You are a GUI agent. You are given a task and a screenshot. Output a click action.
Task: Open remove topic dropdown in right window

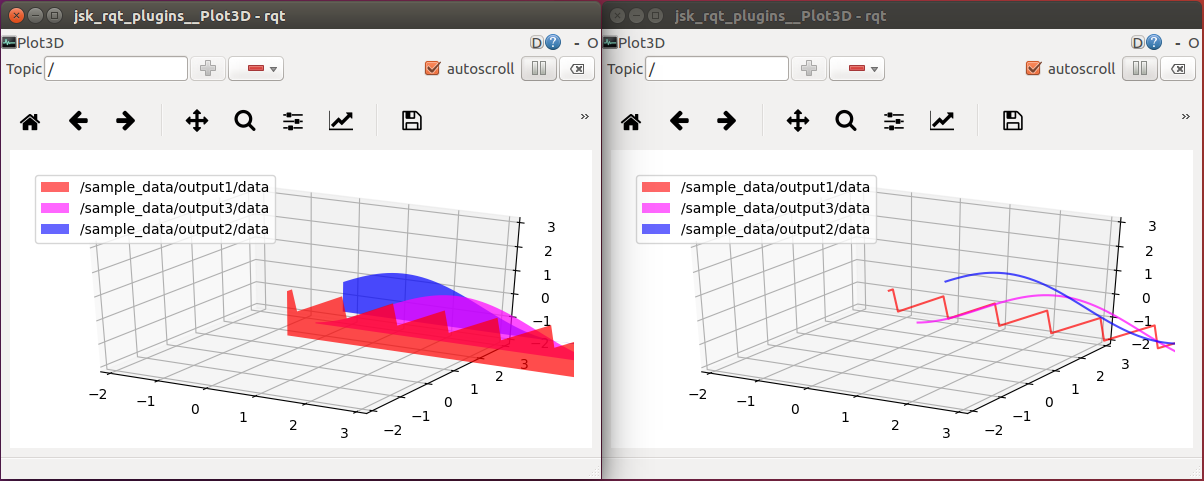point(857,69)
